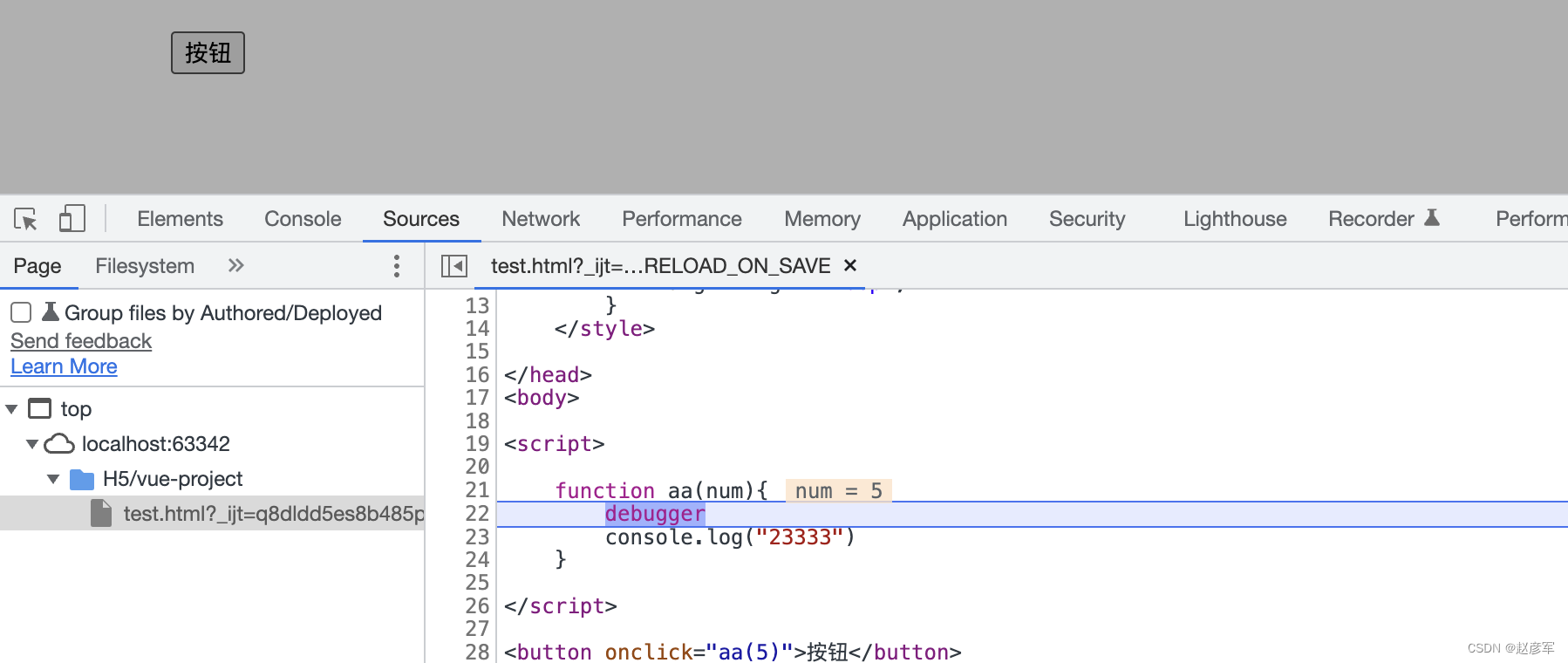The width and height of the screenshot is (1568, 663).
Task: Click the opening script tag on line 19
Action: click(x=555, y=444)
